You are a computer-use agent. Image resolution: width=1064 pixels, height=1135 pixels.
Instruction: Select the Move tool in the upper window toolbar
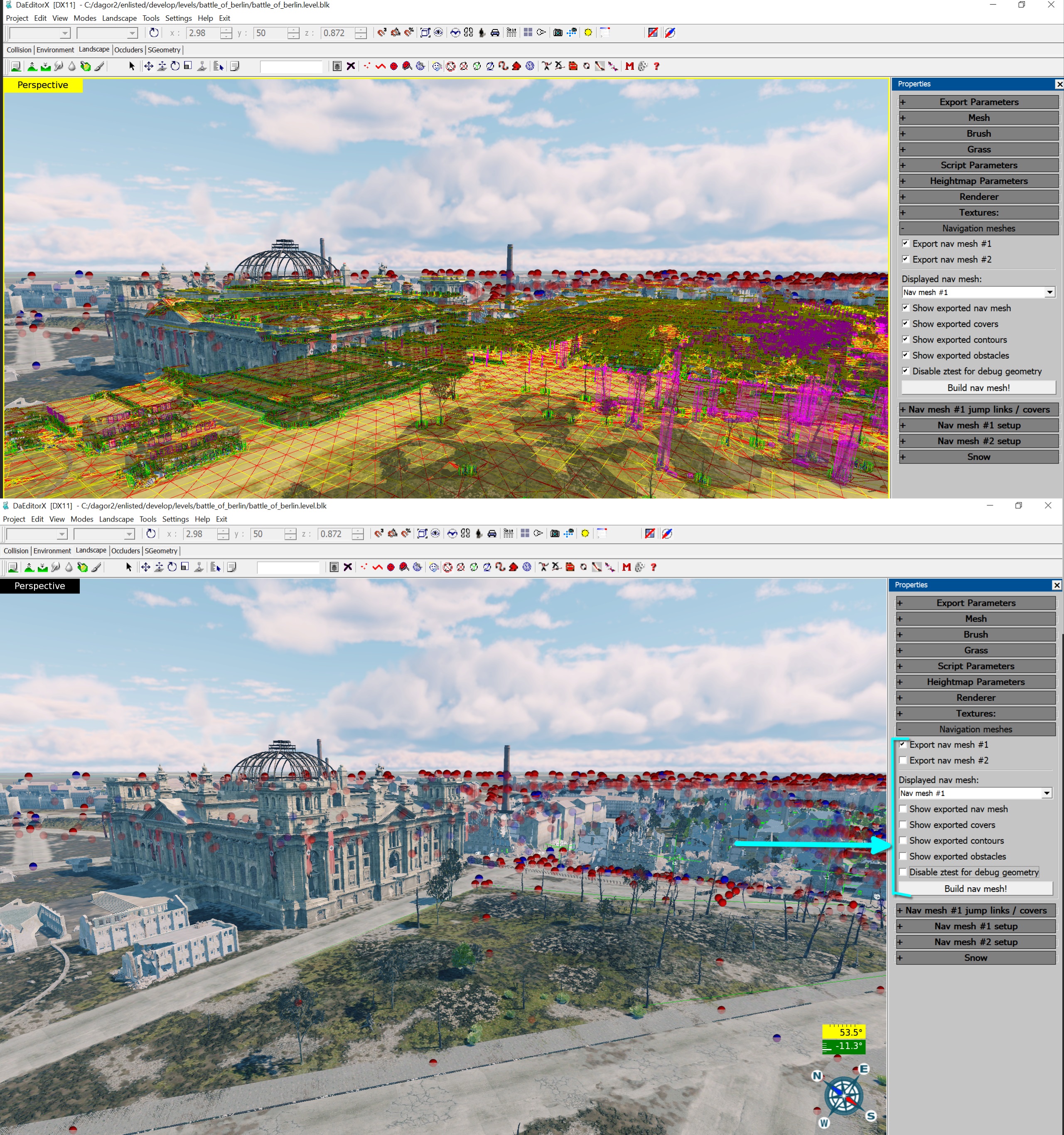[148, 66]
